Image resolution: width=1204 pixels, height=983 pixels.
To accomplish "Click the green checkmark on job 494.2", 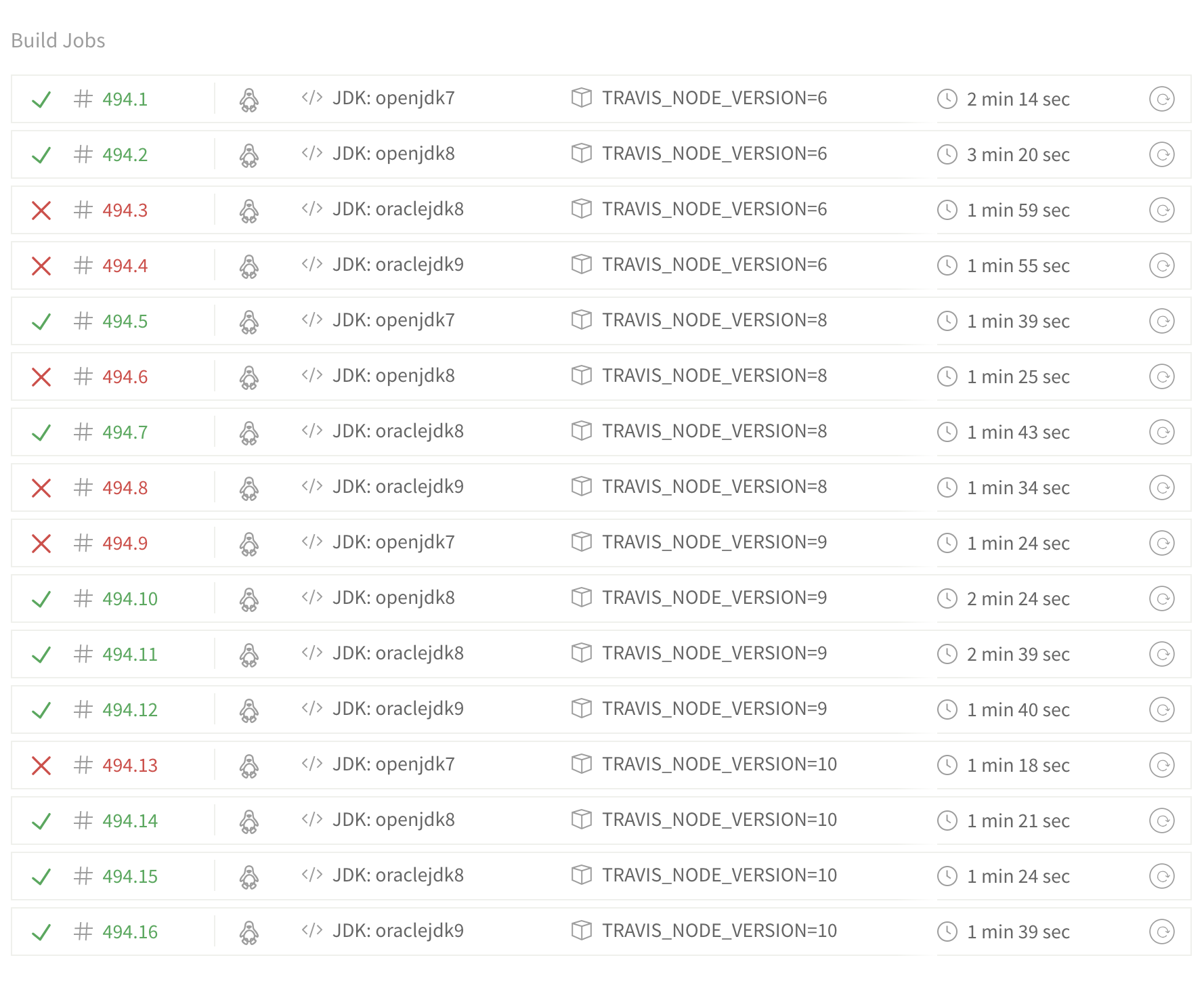I will pos(41,154).
